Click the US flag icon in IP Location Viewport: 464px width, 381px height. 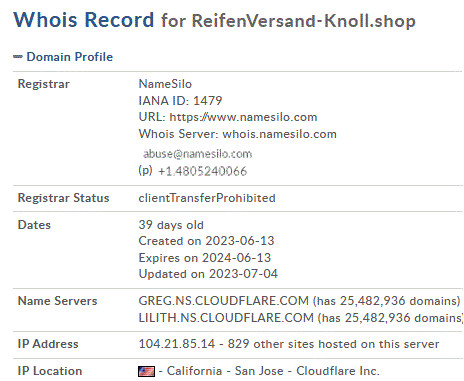(146, 371)
